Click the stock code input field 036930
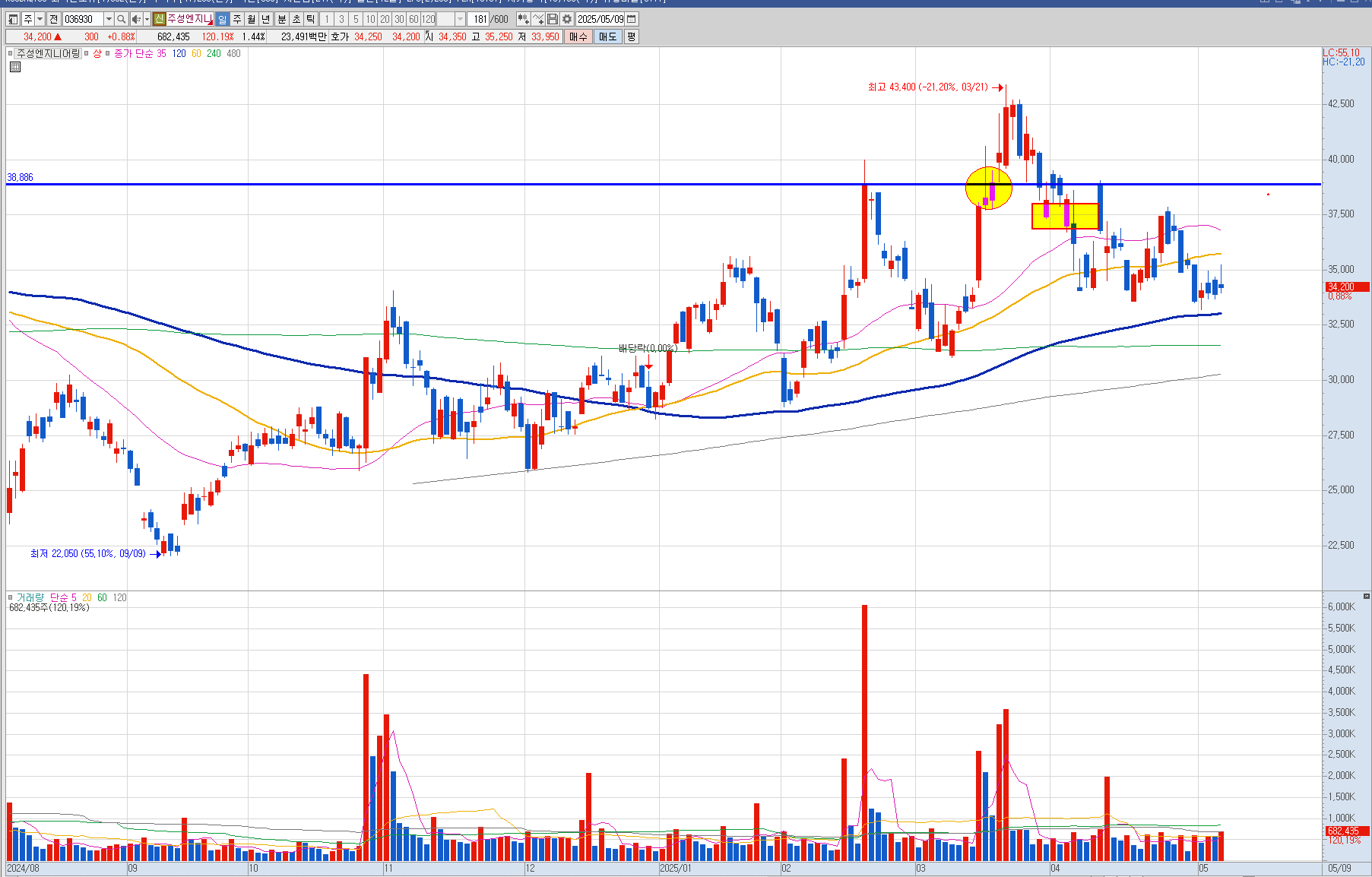The height and width of the screenshot is (877, 1372). (83, 19)
